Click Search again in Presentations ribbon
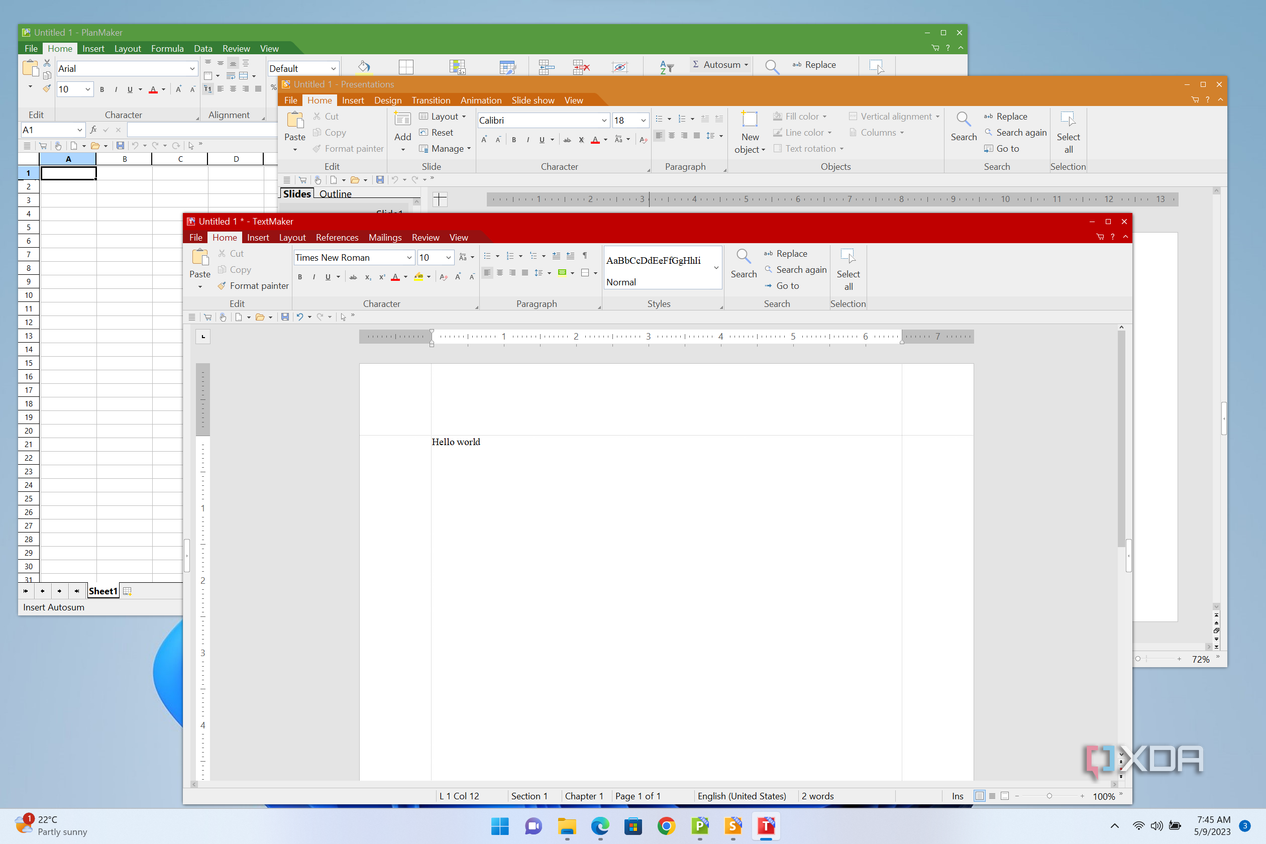The height and width of the screenshot is (844, 1266). [x=1015, y=133]
